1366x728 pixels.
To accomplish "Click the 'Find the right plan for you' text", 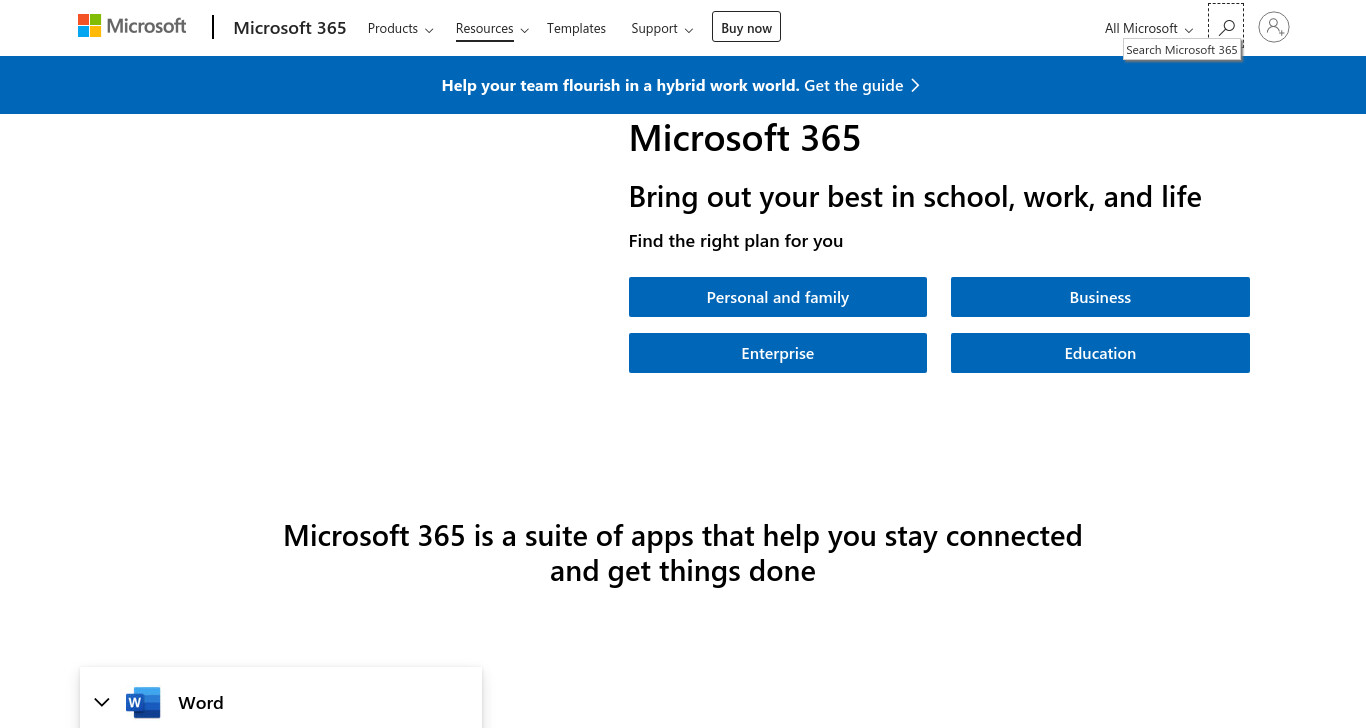I will tap(736, 241).
